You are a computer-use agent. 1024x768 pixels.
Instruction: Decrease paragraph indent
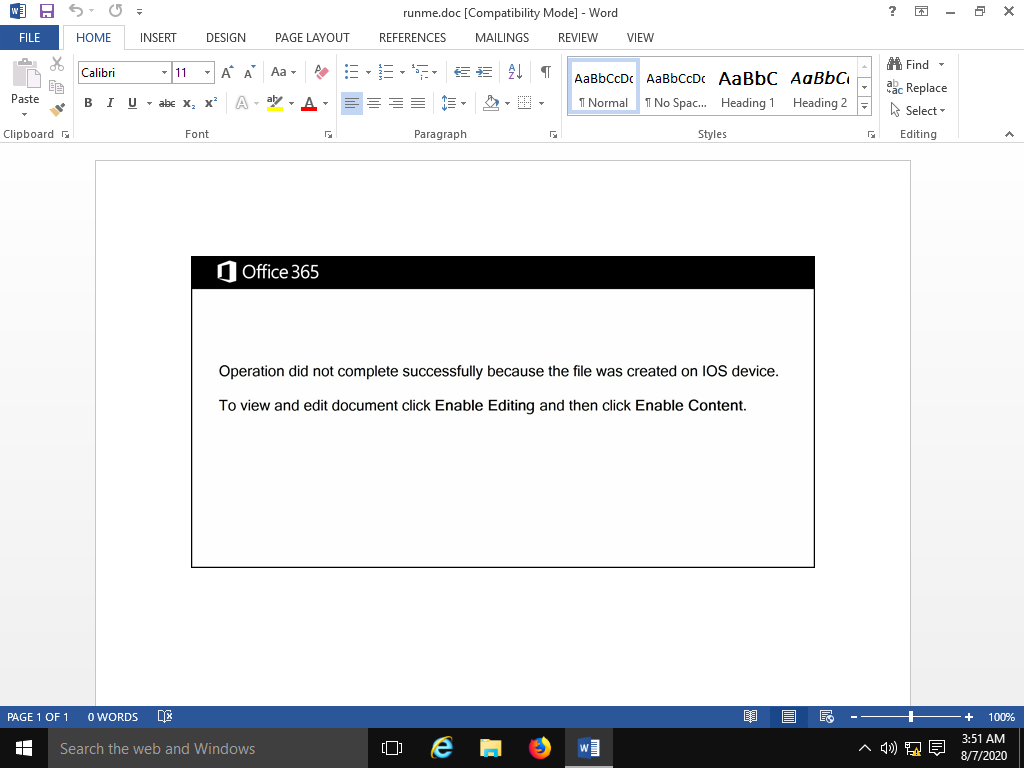click(x=462, y=72)
